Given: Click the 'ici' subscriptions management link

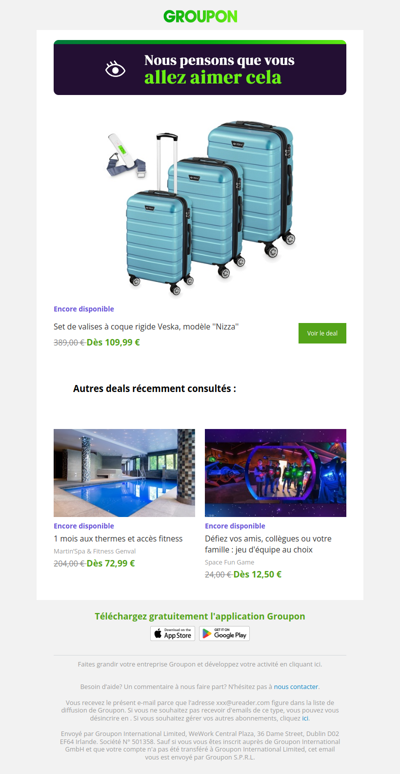Looking at the screenshot, I should [305, 718].
